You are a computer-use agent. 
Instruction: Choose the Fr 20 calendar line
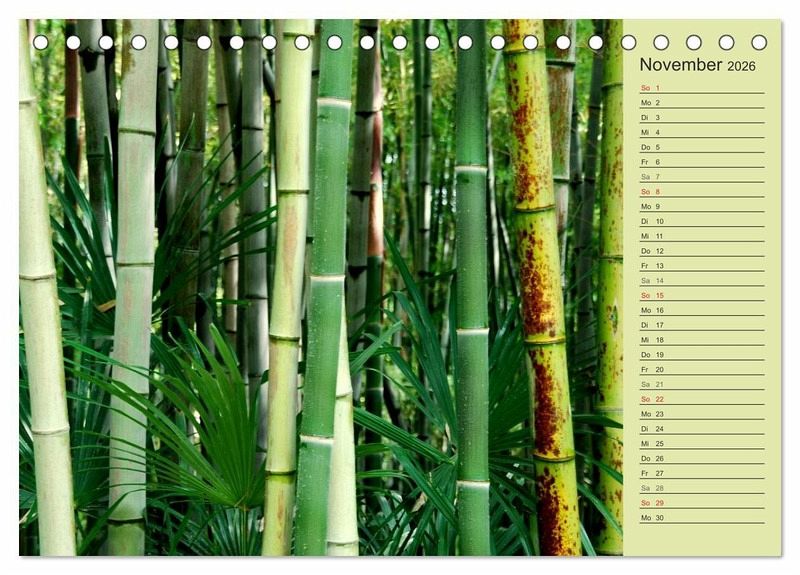(x=700, y=369)
